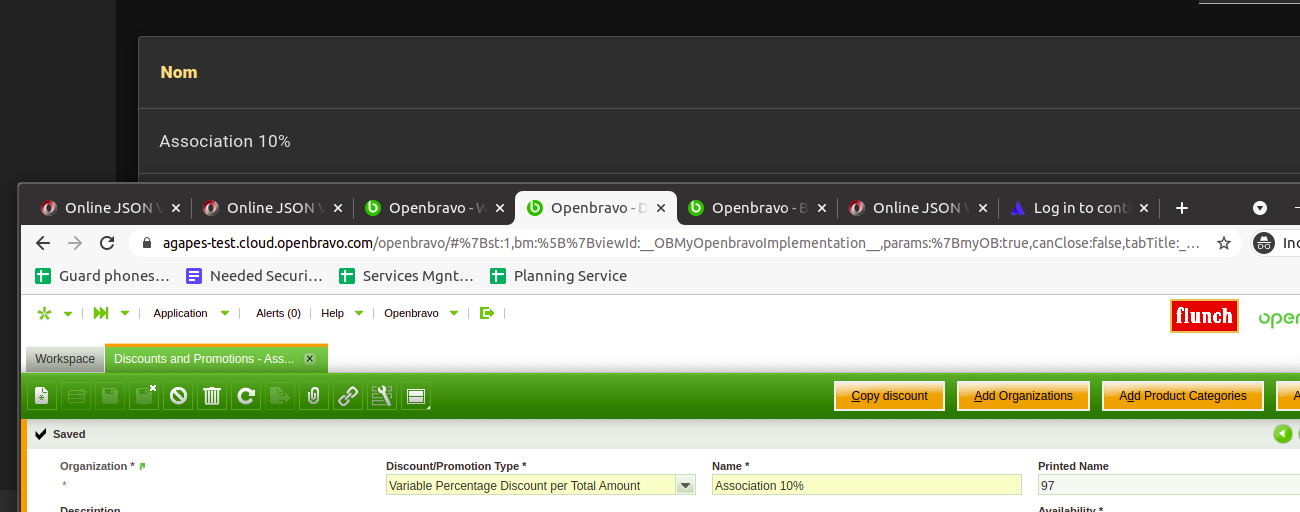
Task: Open the Application menu dropdown
Action: tap(190, 313)
